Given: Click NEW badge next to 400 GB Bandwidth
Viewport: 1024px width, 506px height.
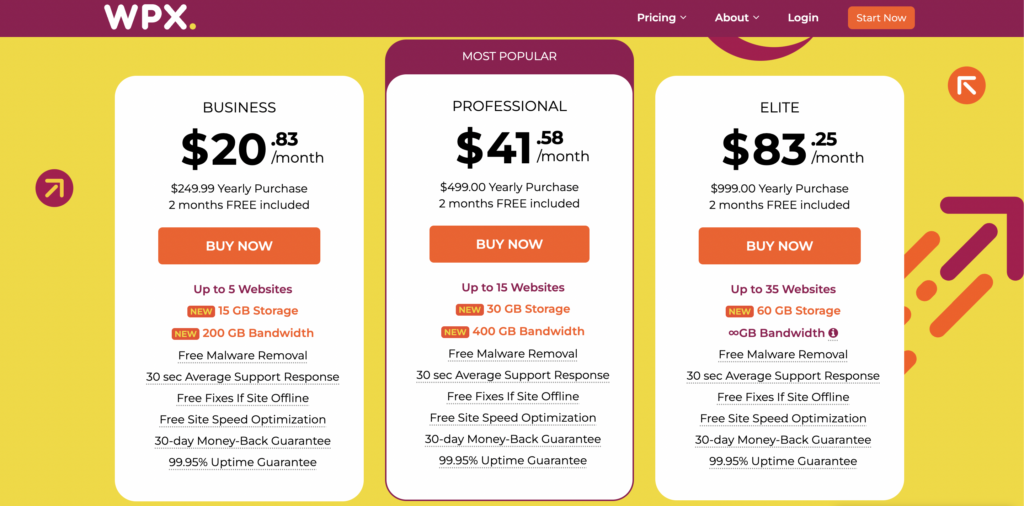Looking at the screenshot, I should click(455, 332).
